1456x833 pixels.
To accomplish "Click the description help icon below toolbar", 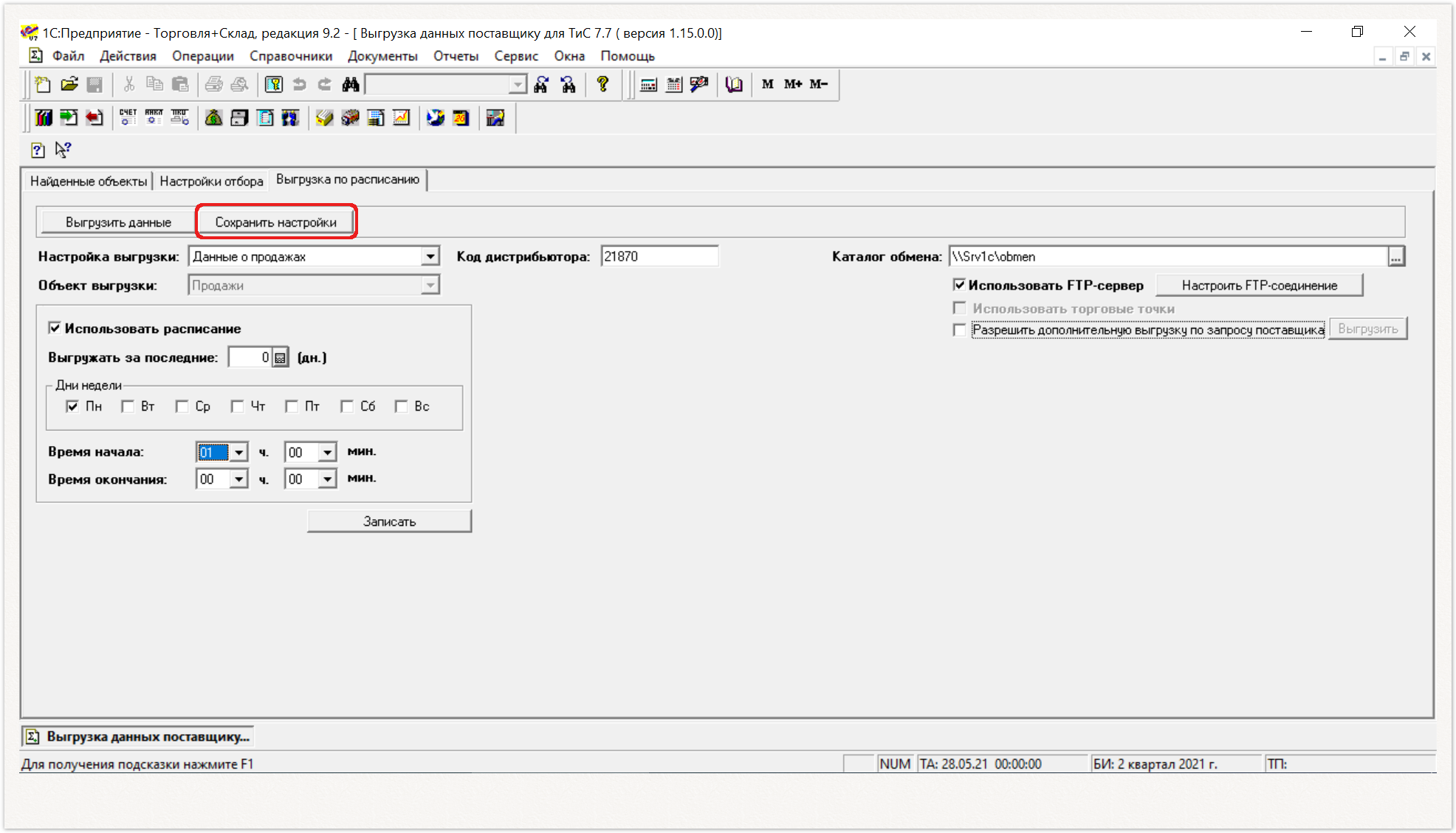I will click(38, 150).
